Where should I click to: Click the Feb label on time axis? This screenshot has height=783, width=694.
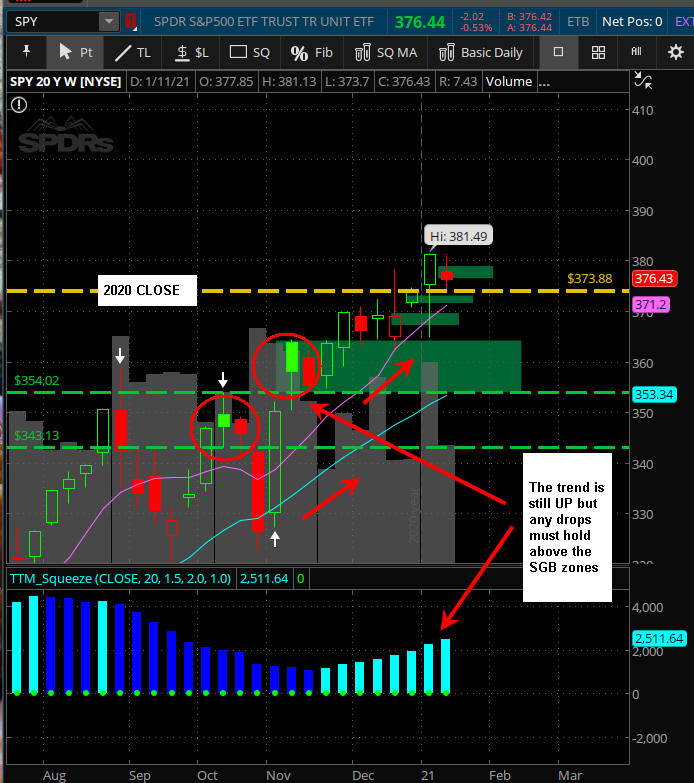[499, 775]
